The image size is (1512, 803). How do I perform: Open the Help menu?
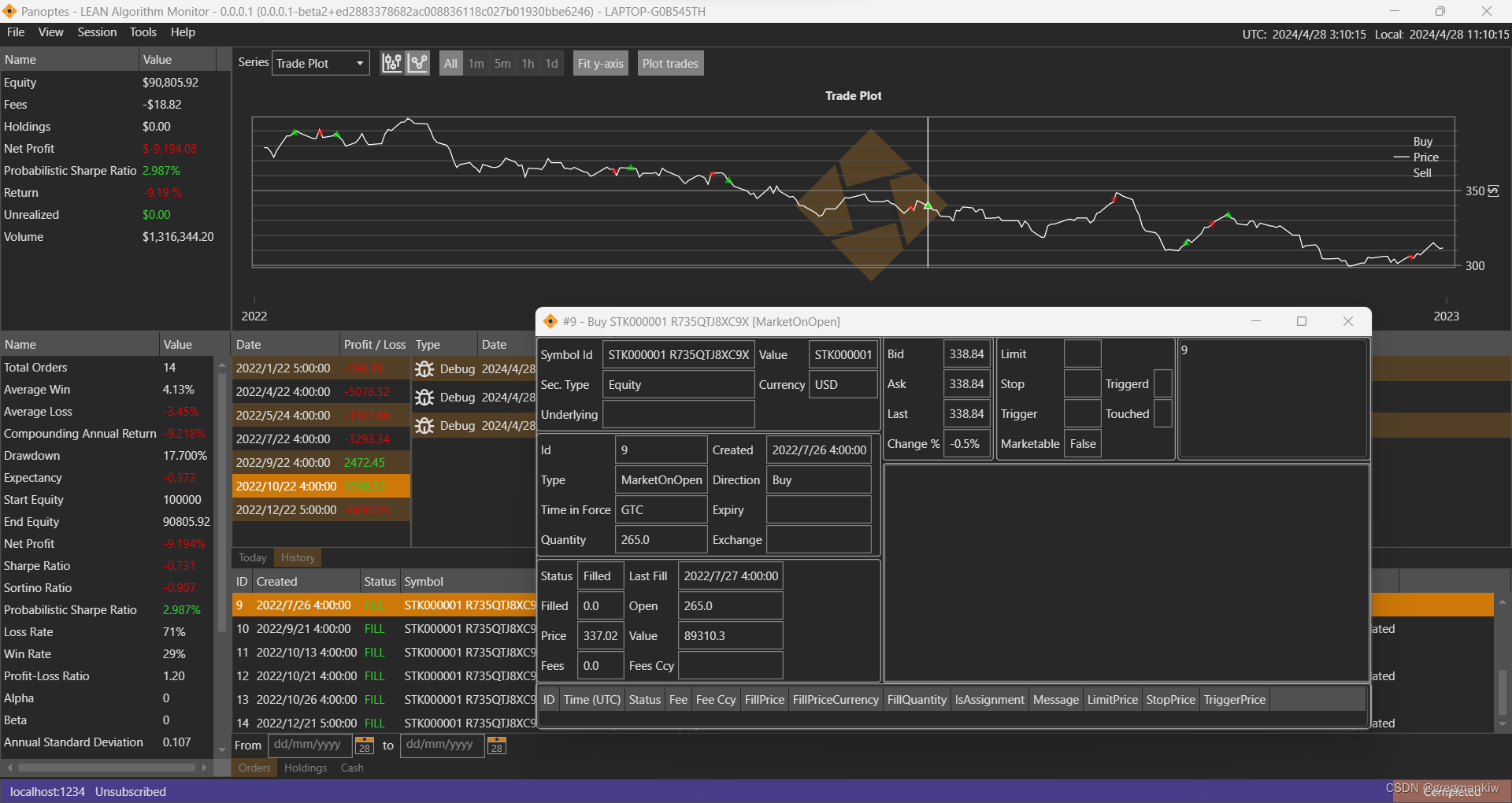183,32
